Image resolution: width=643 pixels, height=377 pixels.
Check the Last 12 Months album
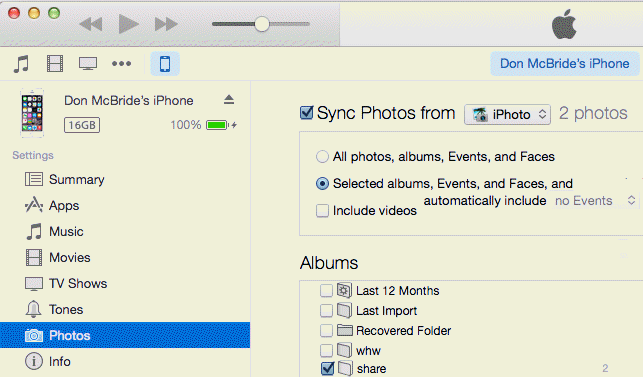[x=326, y=290]
